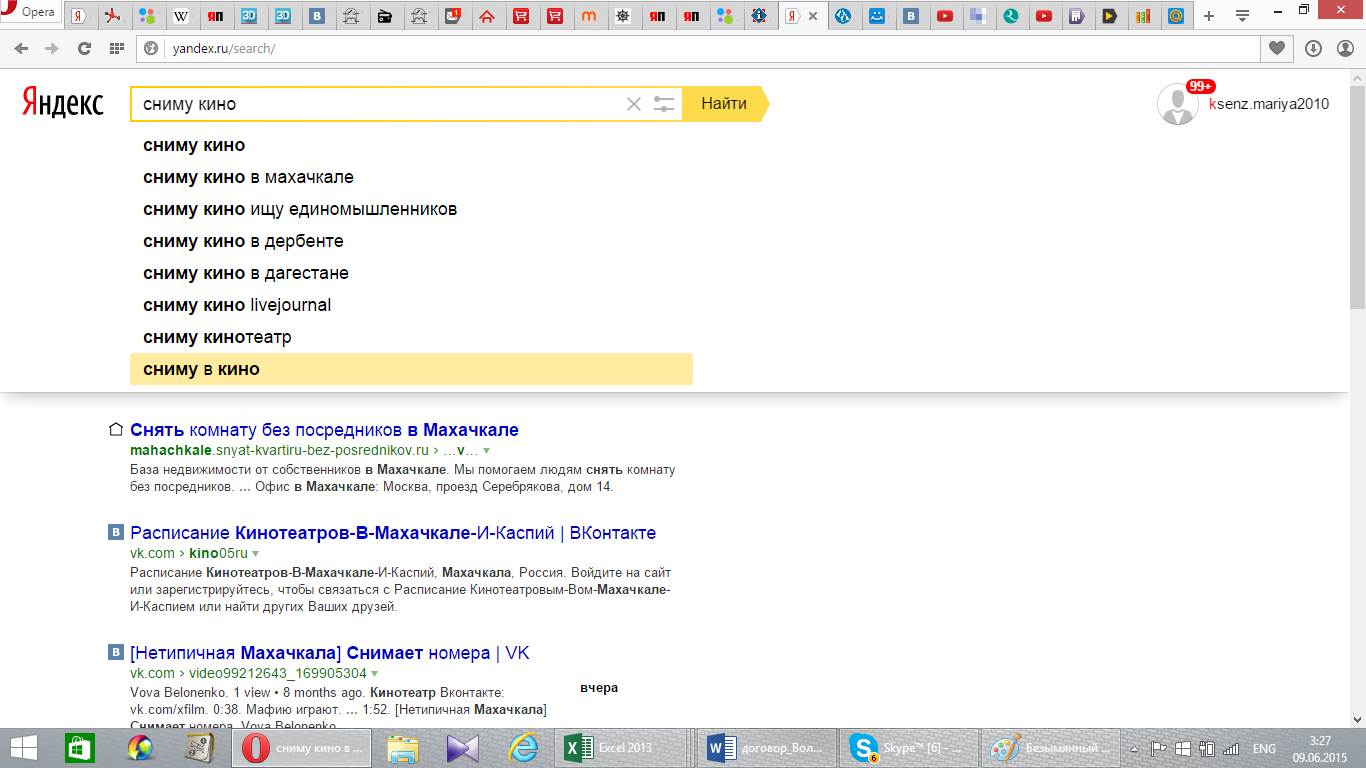Switch to Word document 'договор' on taskbar
The width and height of the screenshot is (1366, 768).
coord(765,748)
